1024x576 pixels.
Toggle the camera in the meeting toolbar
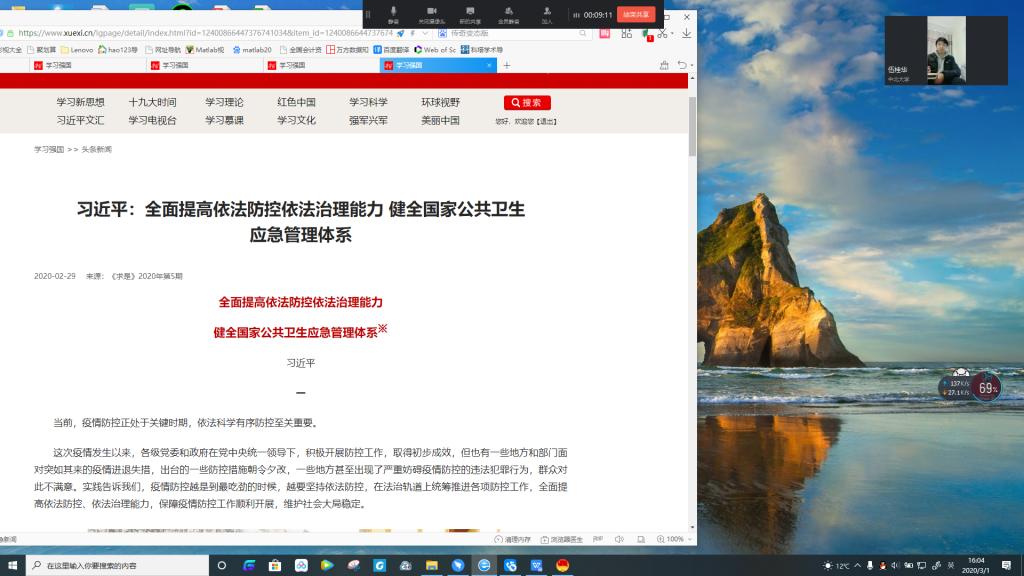point(432,13)
